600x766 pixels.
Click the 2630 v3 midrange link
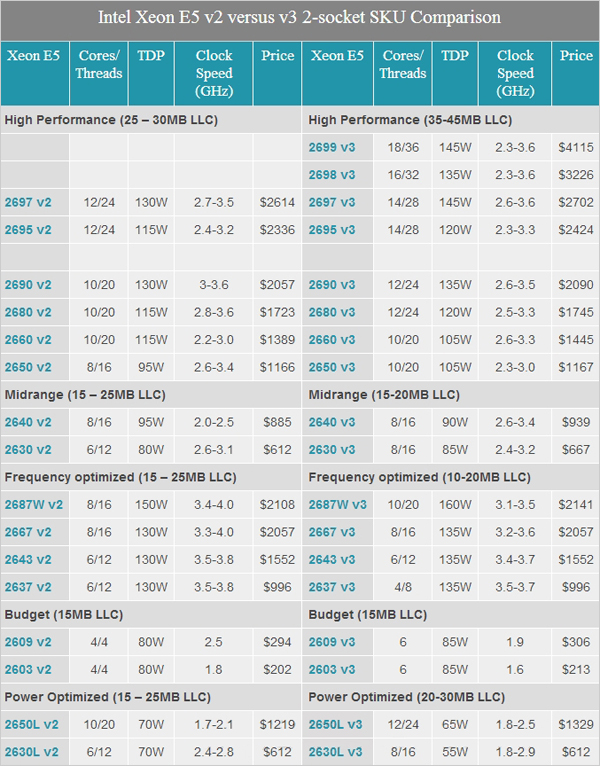point(332,449)
